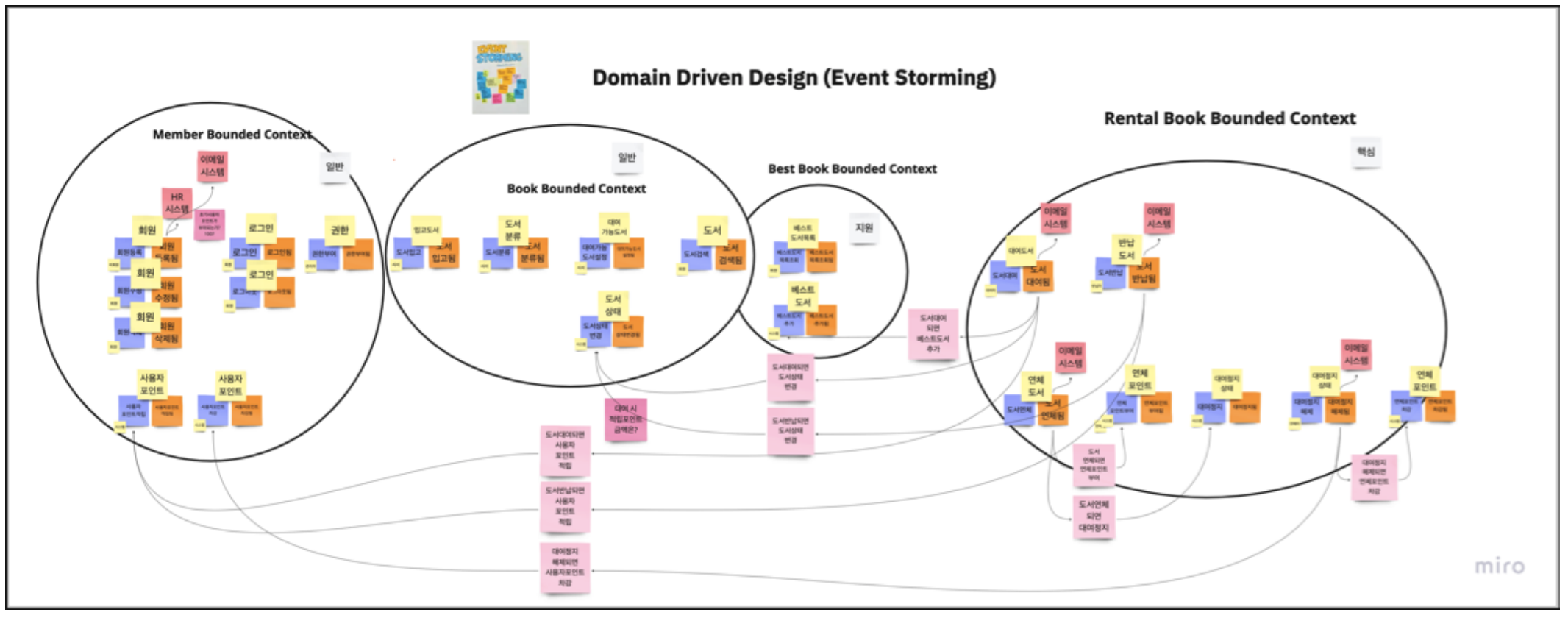Select the Member Bounded Context label

232,135
